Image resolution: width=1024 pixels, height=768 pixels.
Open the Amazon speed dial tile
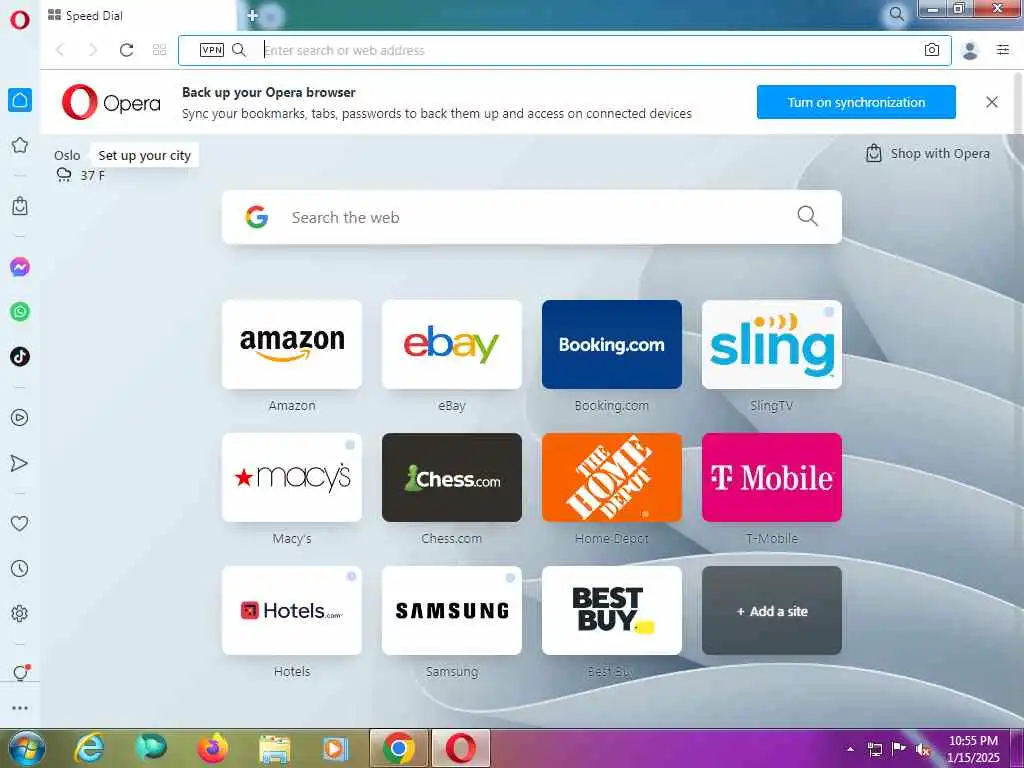click(292, 344)
